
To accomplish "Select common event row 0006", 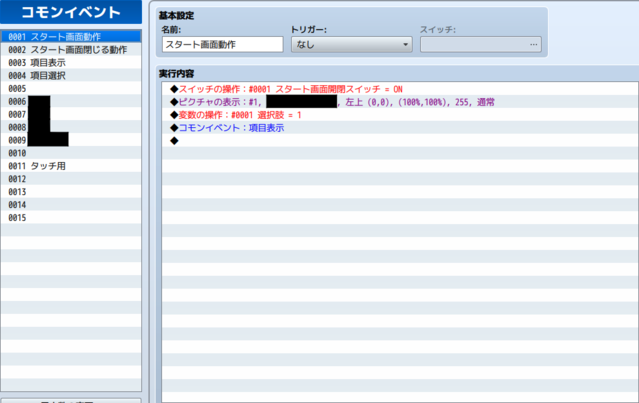I will 71,101.
